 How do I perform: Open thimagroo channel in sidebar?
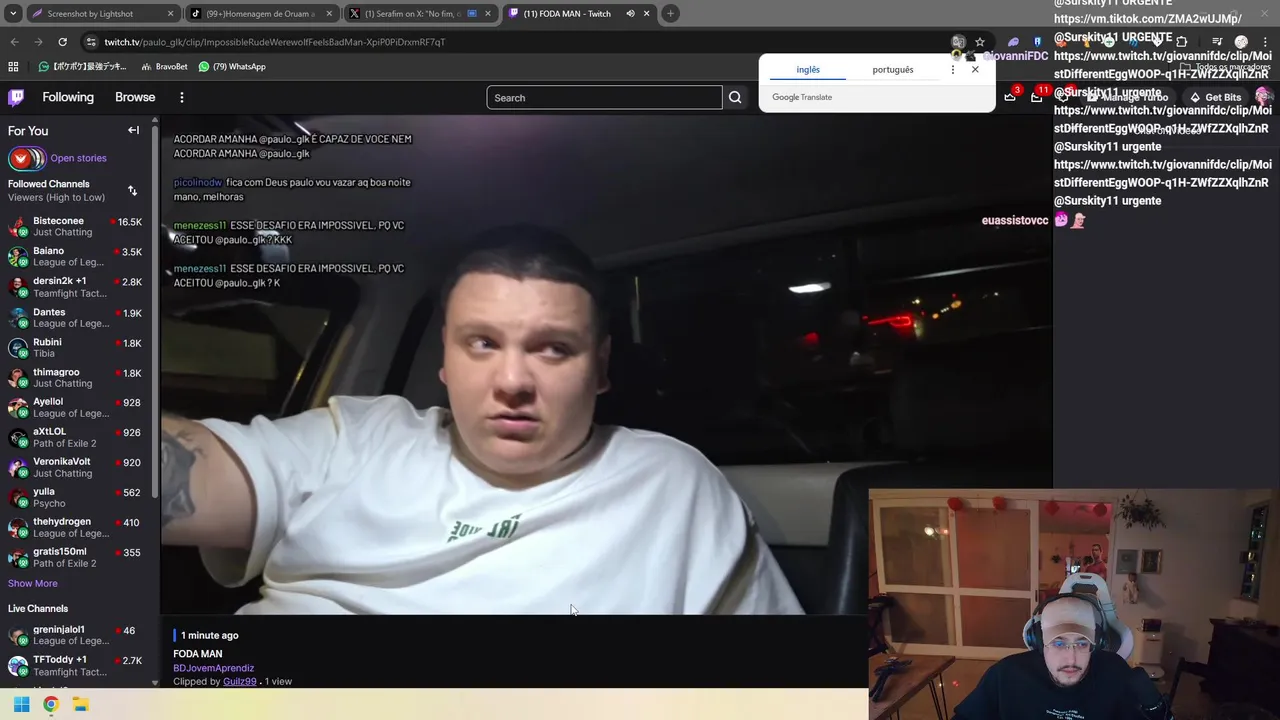[75, 377]
